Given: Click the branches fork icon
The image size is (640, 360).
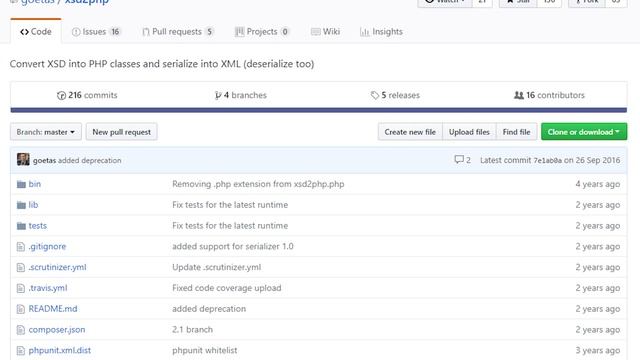Looking at the screenshot, I should coord(218,96).
